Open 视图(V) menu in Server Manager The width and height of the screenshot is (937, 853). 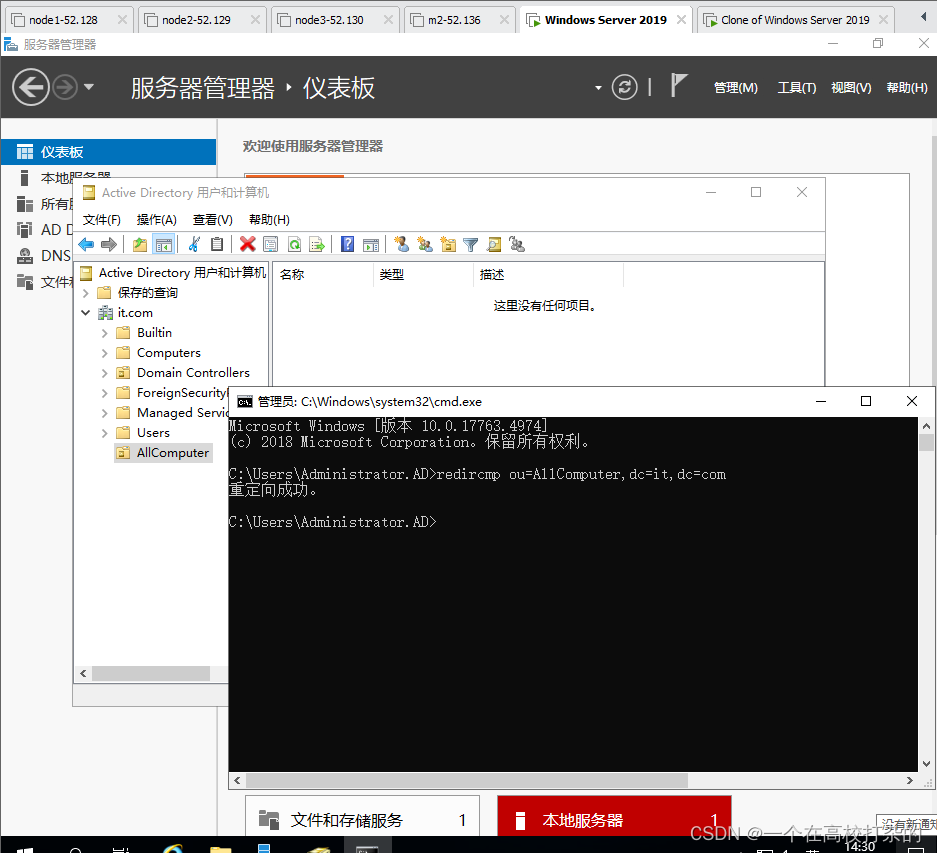(851, 87)
